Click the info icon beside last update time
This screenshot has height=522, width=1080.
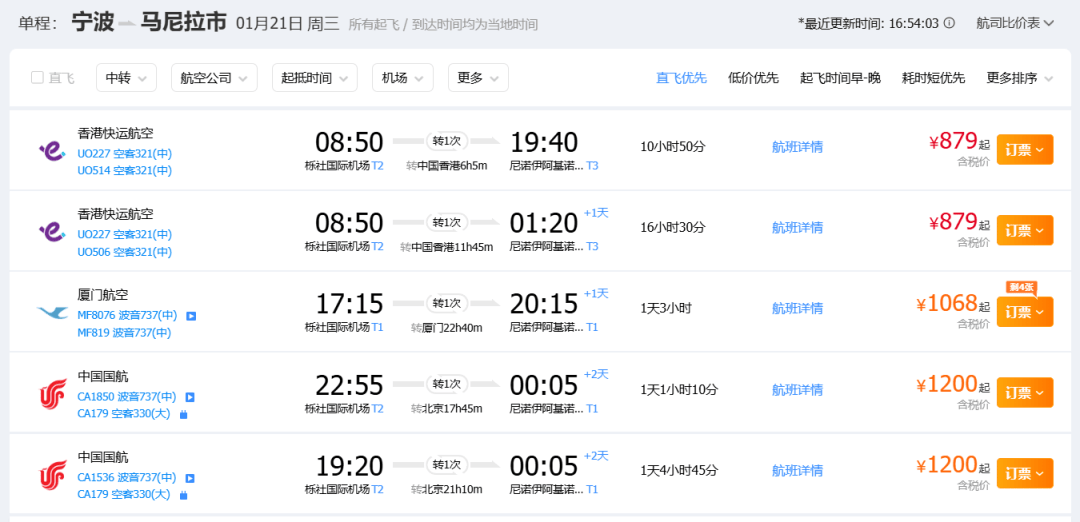point(949,23)
